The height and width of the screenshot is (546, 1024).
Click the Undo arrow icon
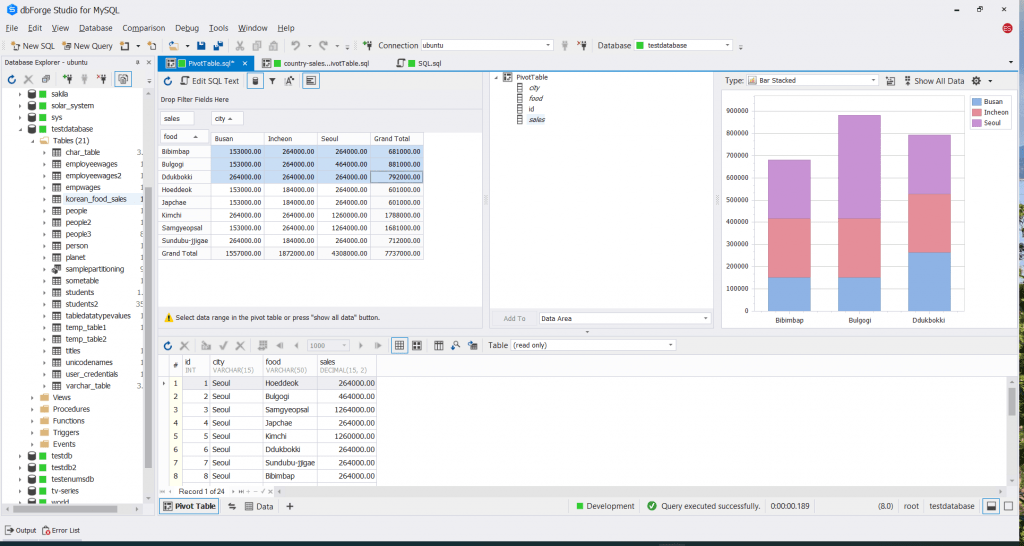coord(295,46)
